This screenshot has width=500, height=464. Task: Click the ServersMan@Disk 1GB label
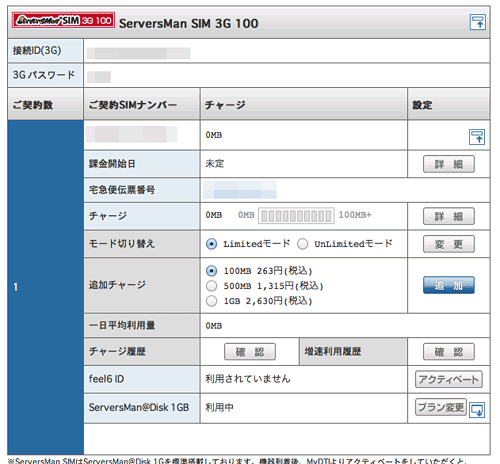tap(139, 407)
